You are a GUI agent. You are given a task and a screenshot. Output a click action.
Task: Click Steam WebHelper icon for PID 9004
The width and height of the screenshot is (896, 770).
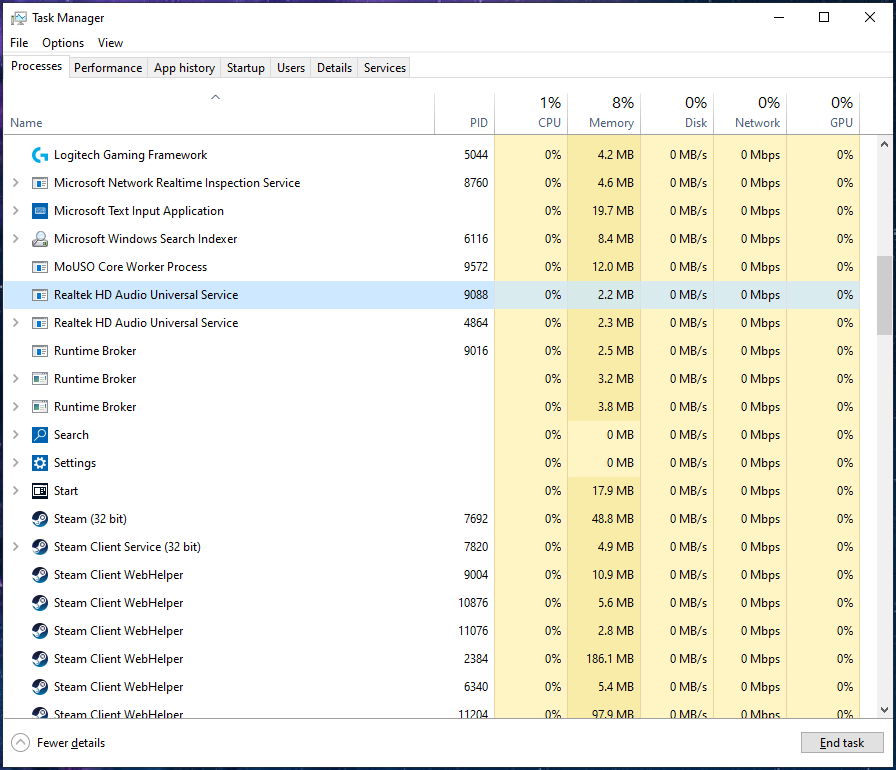pos(40,575)
